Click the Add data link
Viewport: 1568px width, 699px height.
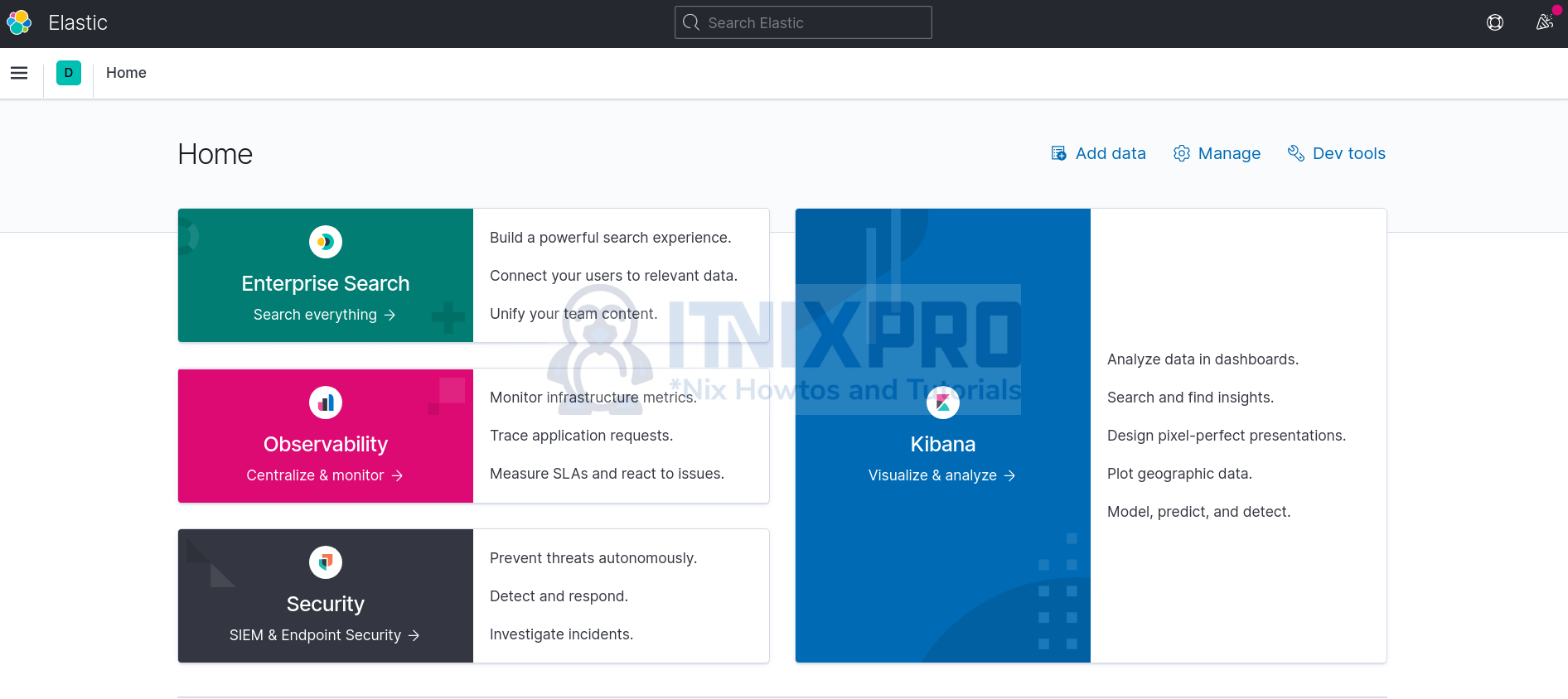tap(1098, 153)
